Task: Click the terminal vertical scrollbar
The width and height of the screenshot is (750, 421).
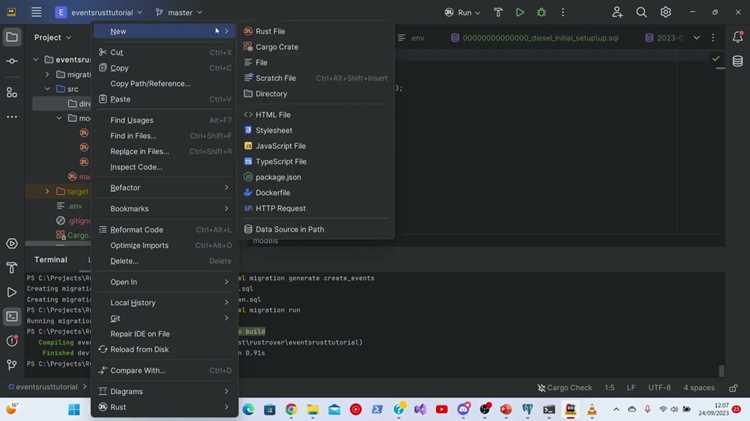Action: [721, 370]
